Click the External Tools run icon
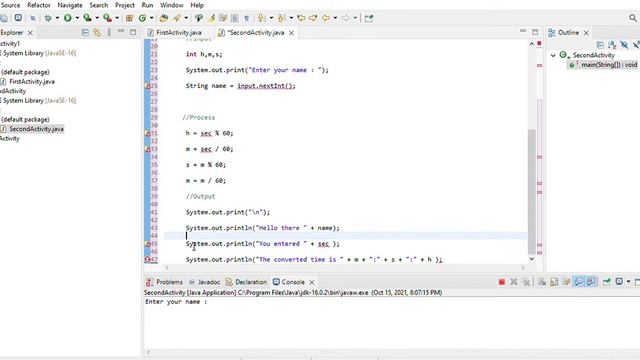This screenshot has height=360, width=640. point(107,18)
